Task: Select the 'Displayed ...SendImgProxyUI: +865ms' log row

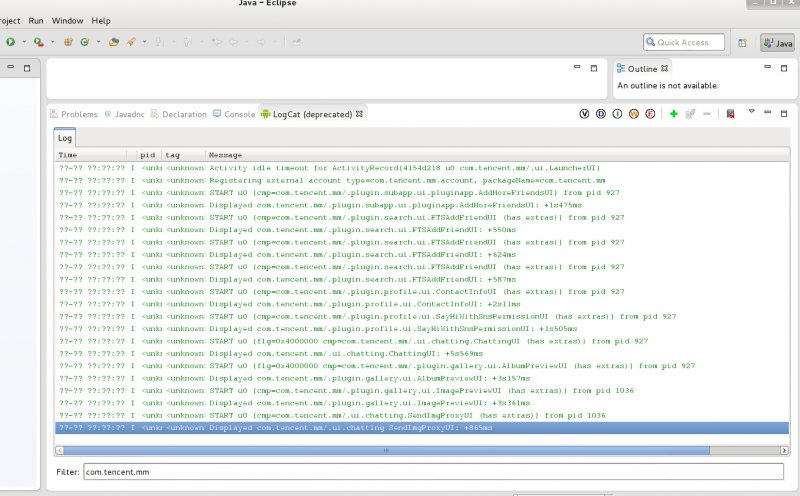Action: click(x=422, y=428)
